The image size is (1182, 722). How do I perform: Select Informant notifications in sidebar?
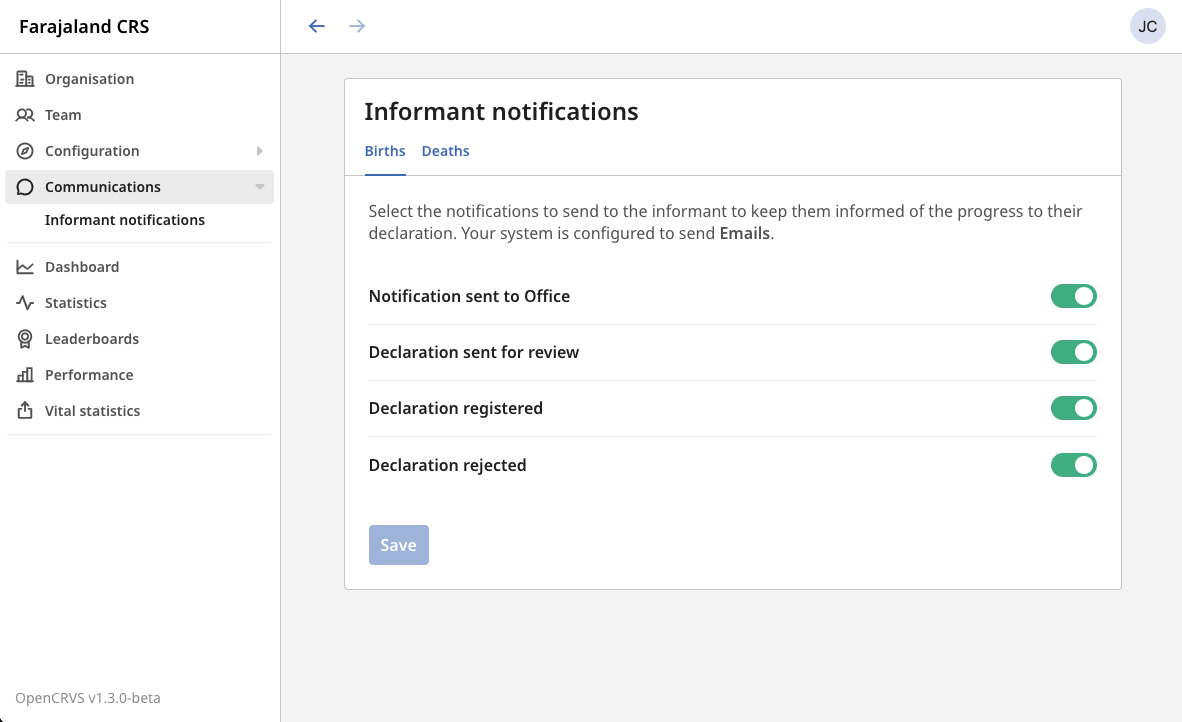pyautogui.click(x=125, y=220)
